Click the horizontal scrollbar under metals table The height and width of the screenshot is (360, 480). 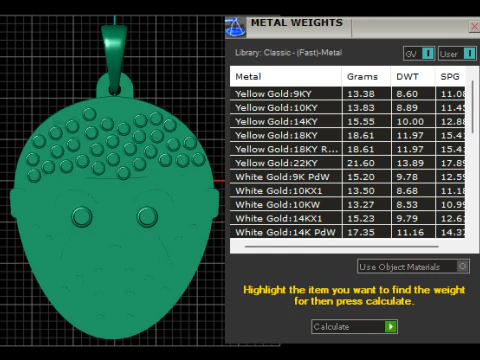342,247
